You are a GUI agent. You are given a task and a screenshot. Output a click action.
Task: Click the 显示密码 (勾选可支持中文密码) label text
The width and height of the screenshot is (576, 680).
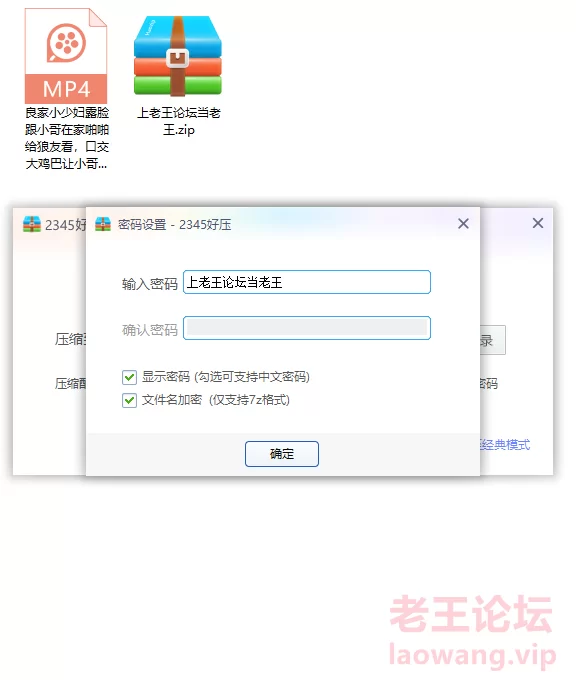point(226,377)
